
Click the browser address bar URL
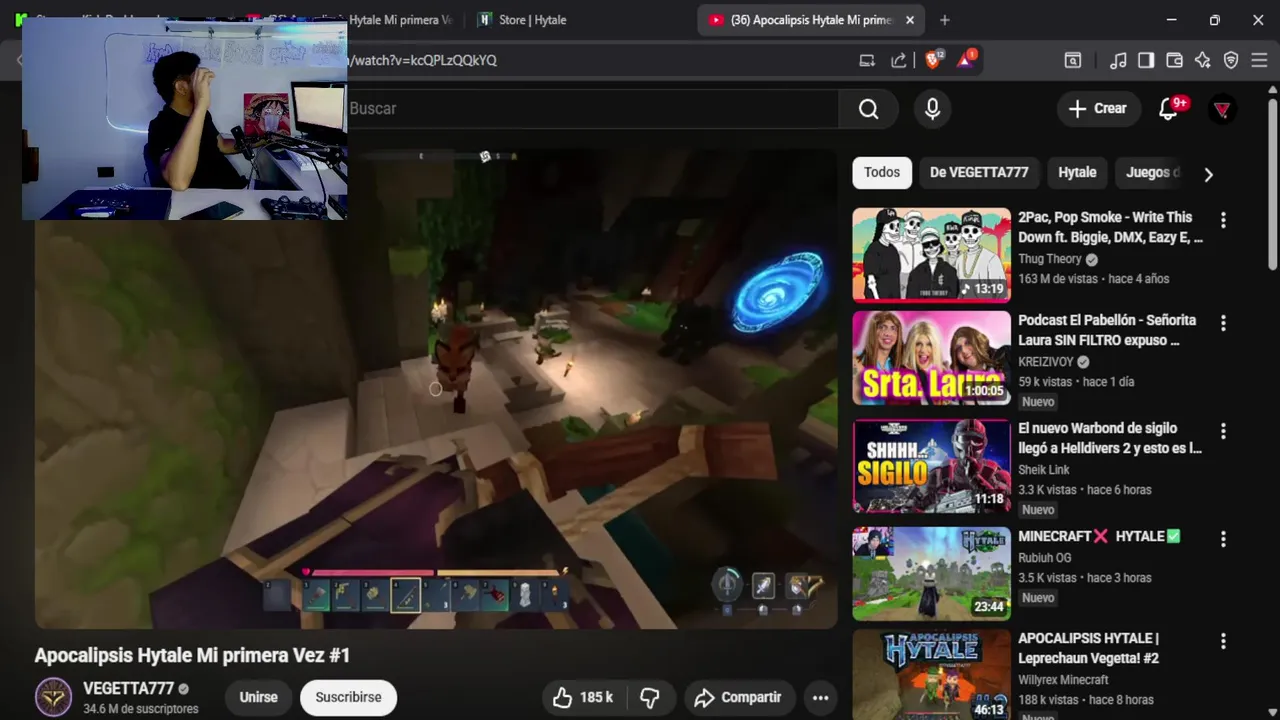click(x=421, y=60)
